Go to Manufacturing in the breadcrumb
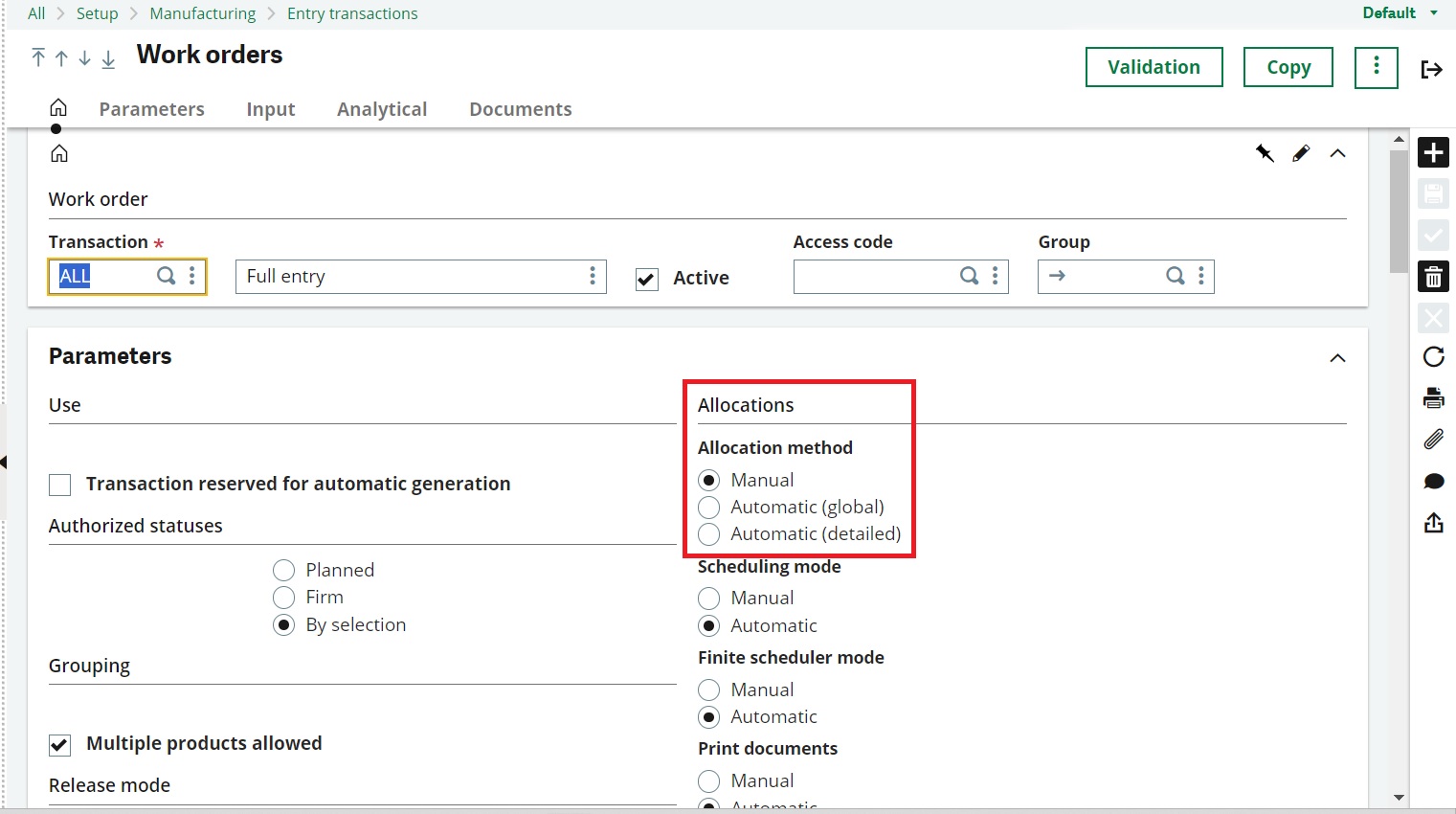1456x814 pixels. pos(203,12)
